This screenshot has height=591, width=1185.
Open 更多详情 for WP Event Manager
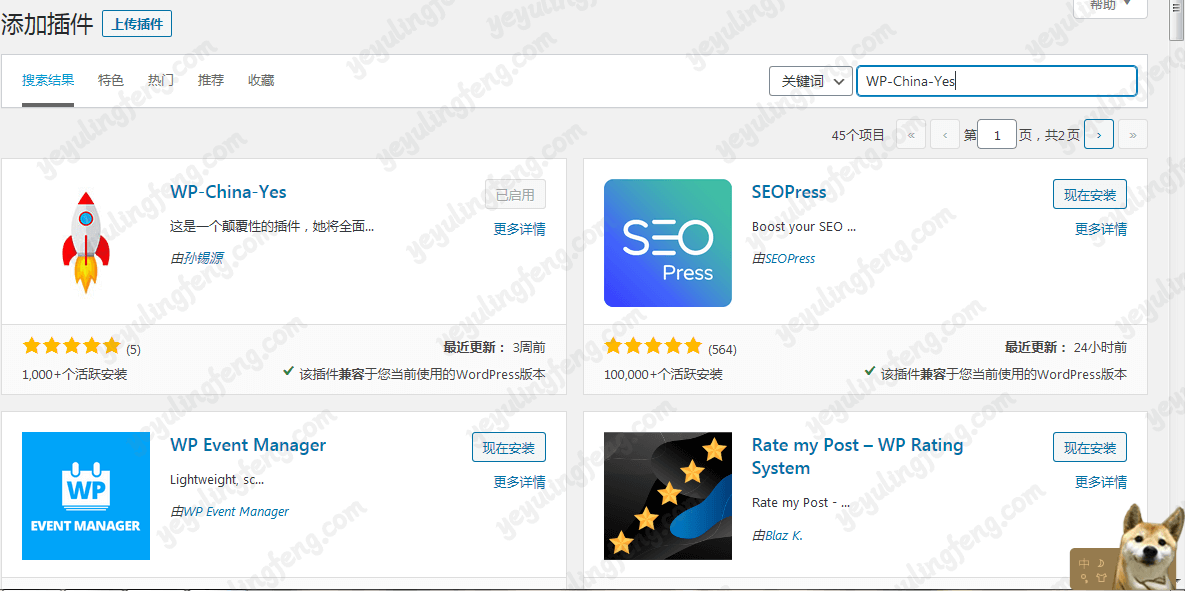point(519,482)
